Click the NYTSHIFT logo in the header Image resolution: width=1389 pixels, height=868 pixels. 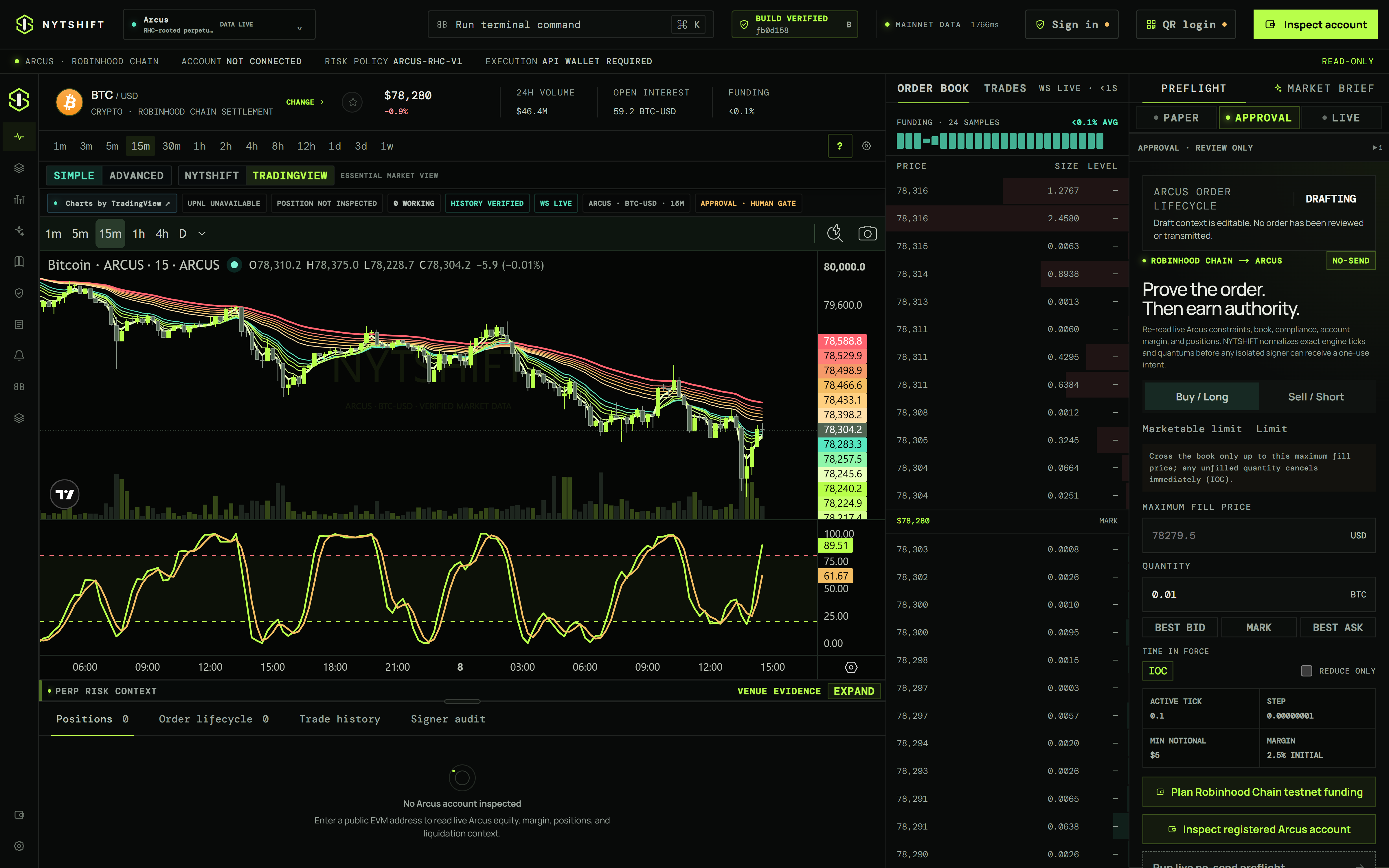pyautogui.click(x=60, y=24)
